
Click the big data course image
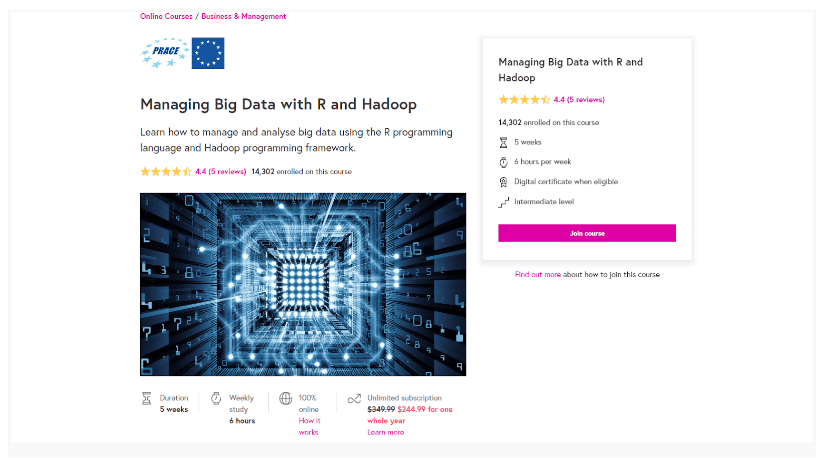303,284
